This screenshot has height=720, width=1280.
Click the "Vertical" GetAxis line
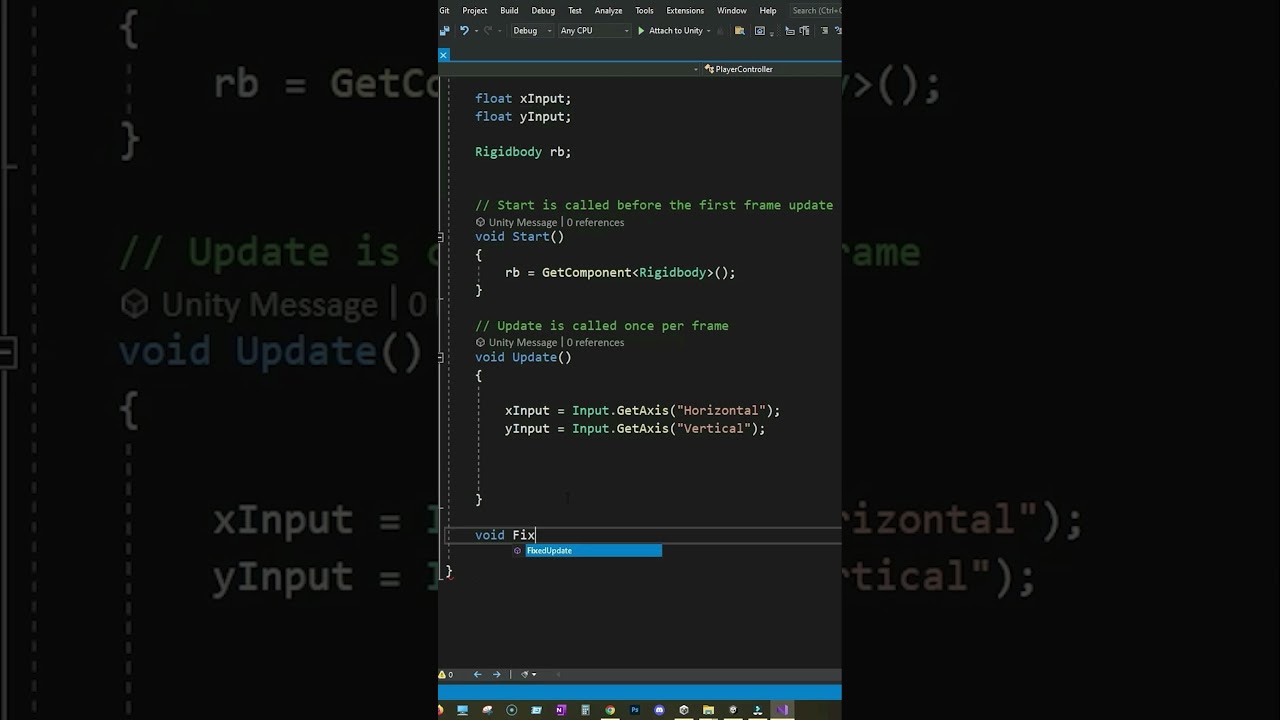click(x=635, y=429)
